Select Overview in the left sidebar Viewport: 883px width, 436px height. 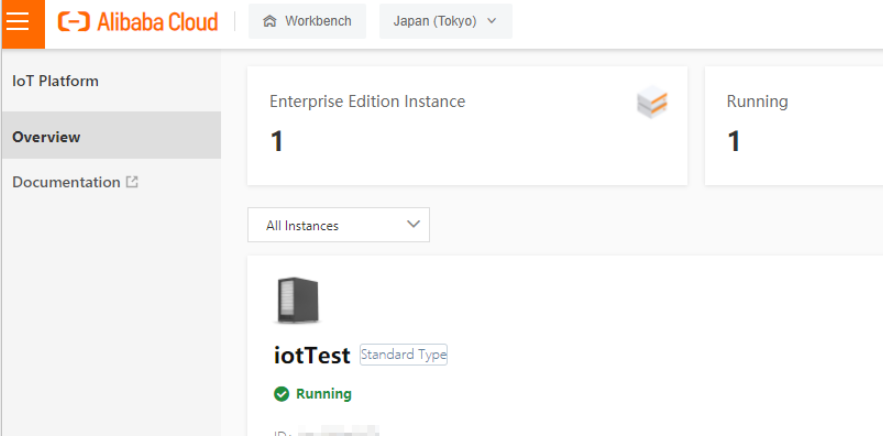[x=46, y=137]
